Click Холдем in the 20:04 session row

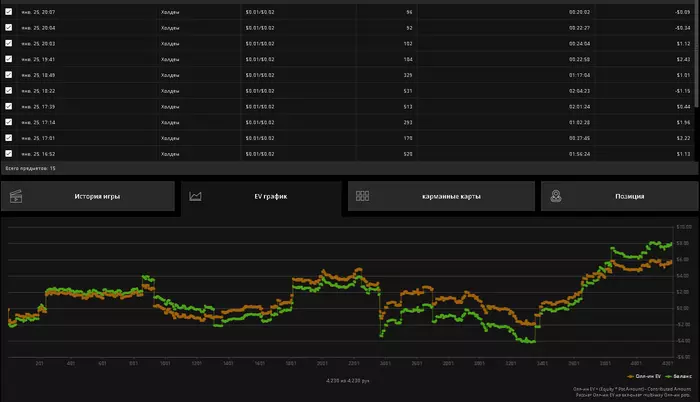point(170,28)
